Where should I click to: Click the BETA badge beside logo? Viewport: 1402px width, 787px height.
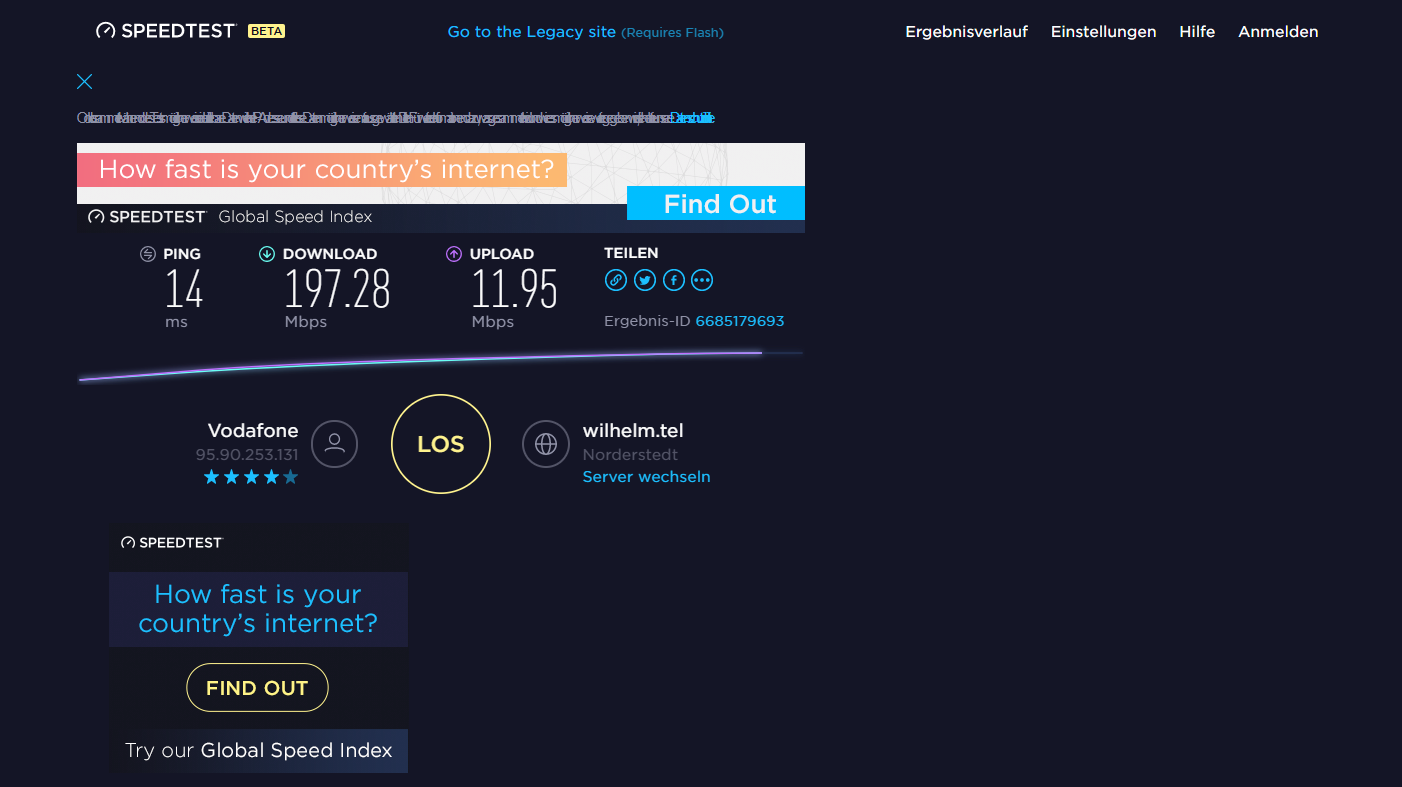click(267, 31)
